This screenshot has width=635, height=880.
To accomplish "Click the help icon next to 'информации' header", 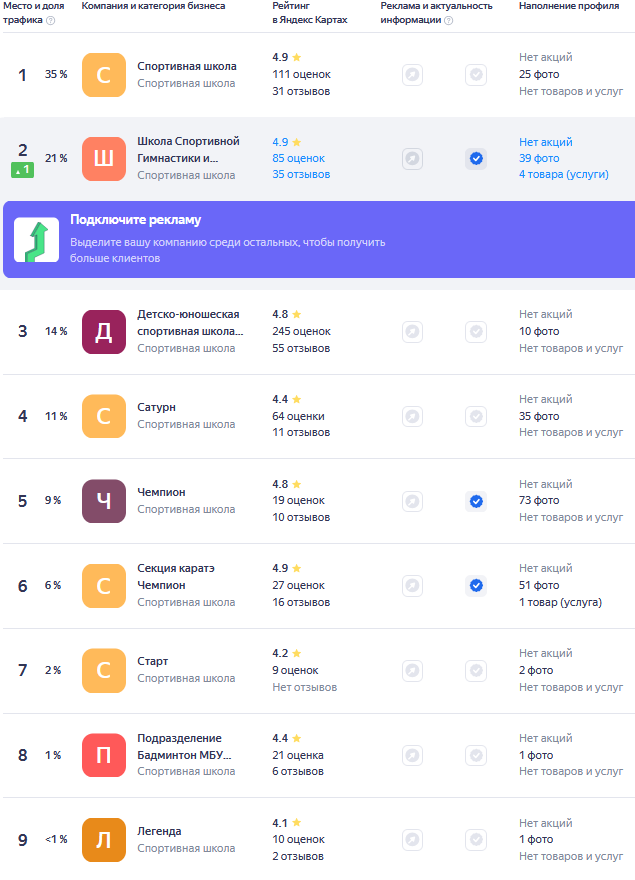I will tap(448, 20).
